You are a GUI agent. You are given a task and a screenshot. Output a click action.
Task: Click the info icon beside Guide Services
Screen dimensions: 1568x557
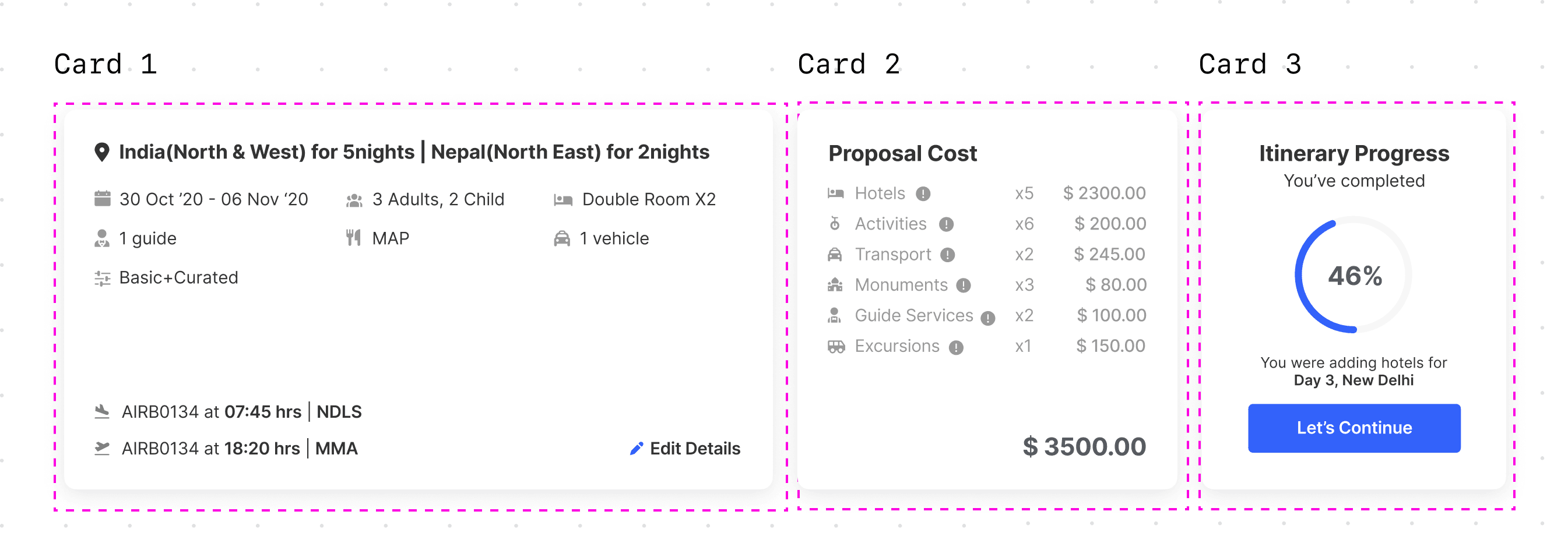[x=987, y=318]
